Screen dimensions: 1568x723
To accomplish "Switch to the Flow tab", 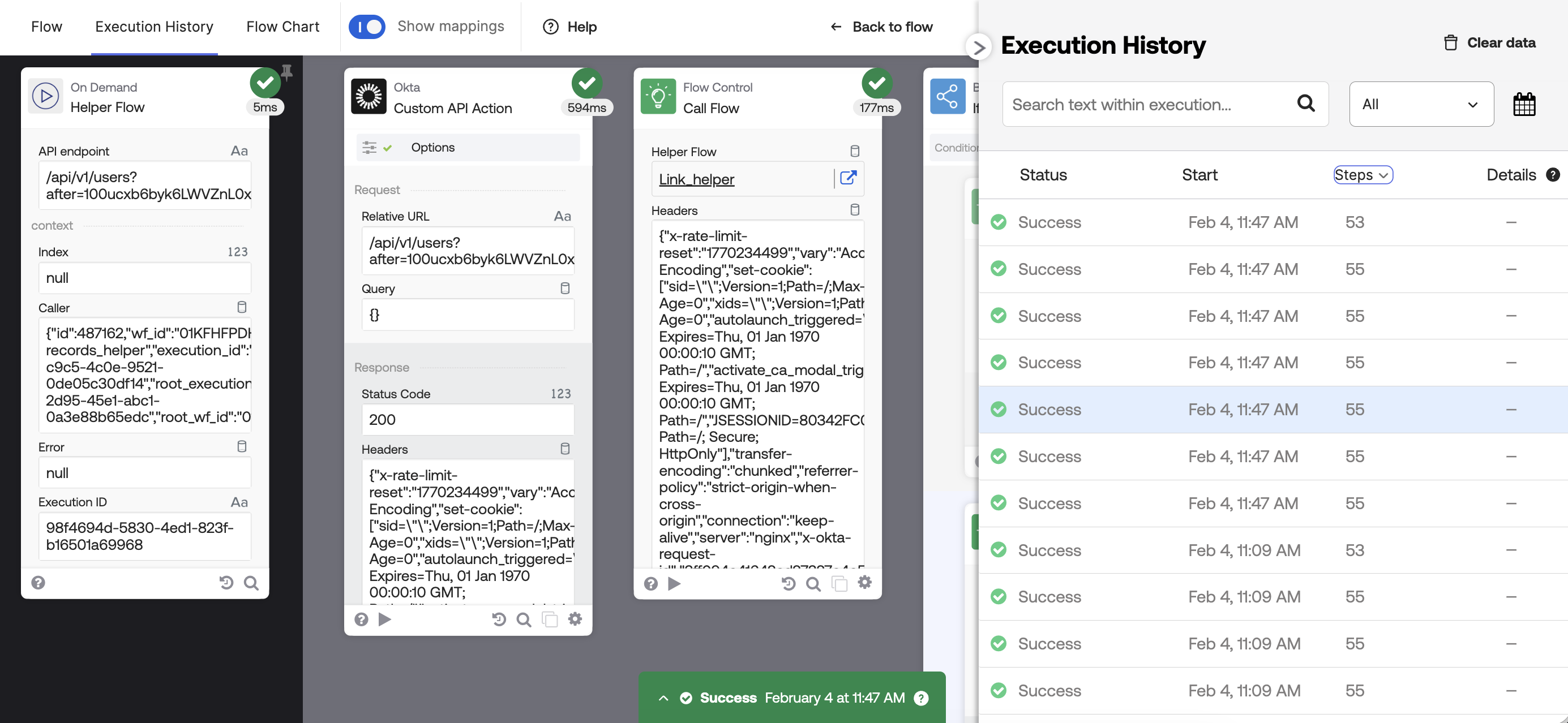I will pyautogui.click(x=46, y=27).
